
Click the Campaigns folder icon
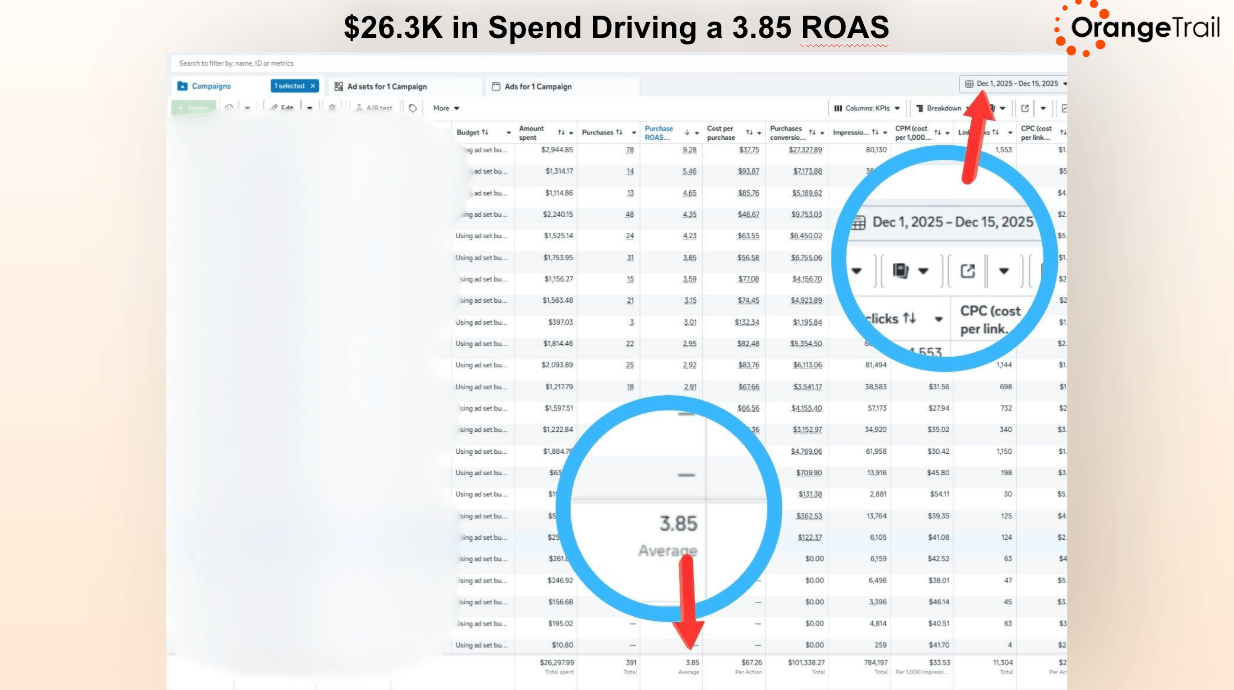pyautogui.click(x=182, y=87)
